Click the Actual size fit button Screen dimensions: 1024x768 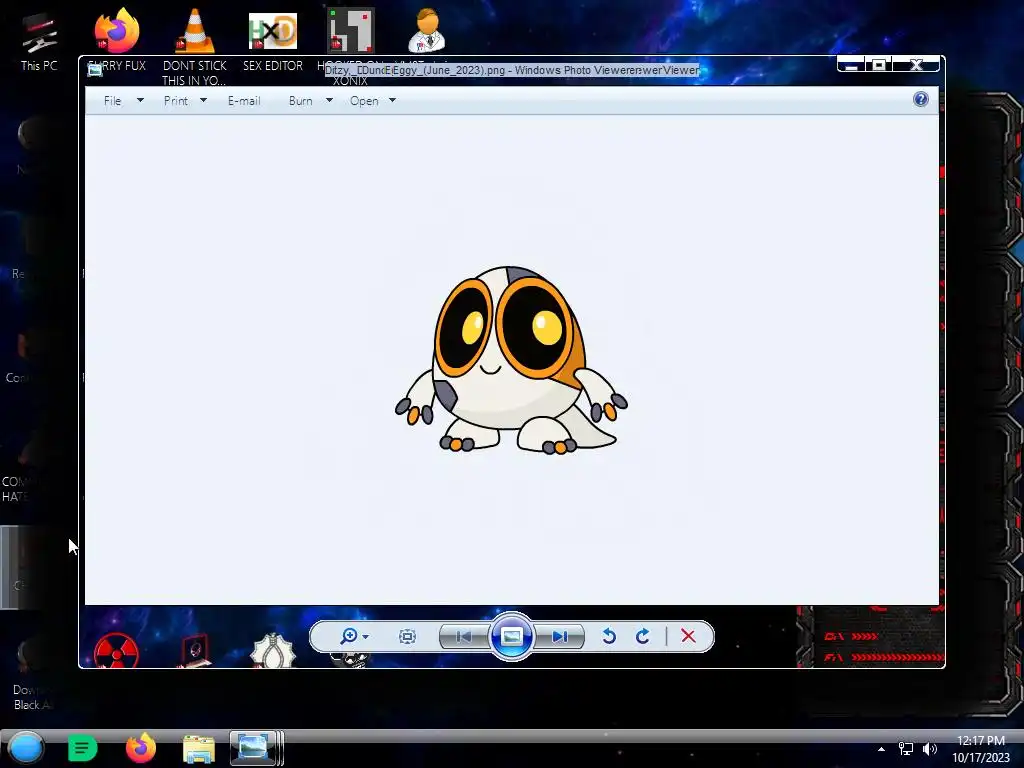407,637
